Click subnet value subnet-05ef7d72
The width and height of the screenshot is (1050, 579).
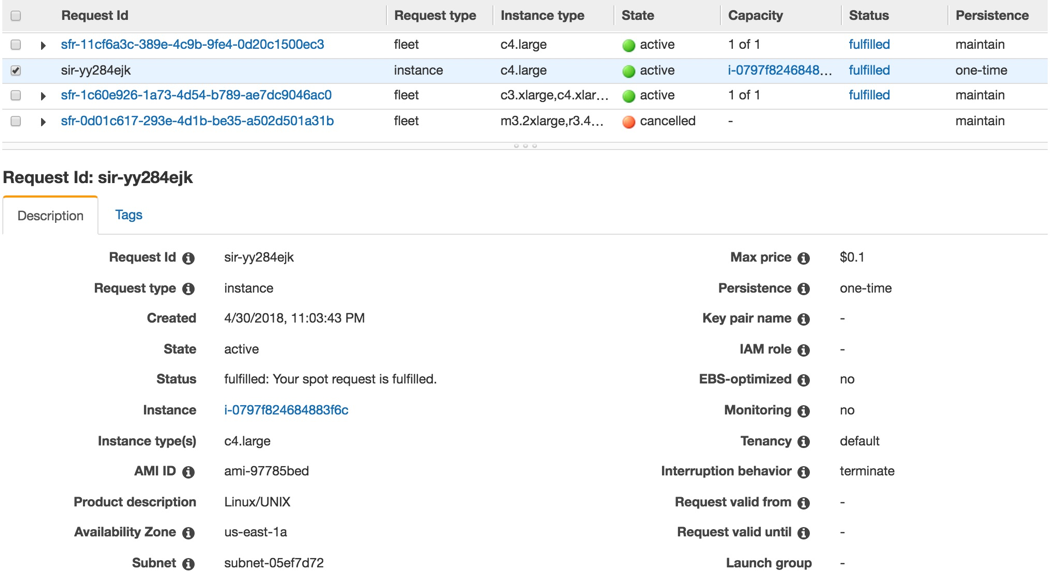274,563
